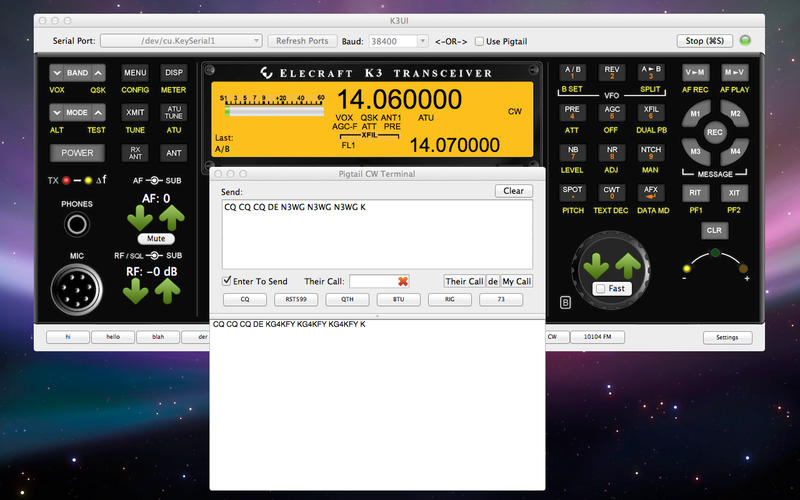Click the MODE up arrow

point(98,112)
